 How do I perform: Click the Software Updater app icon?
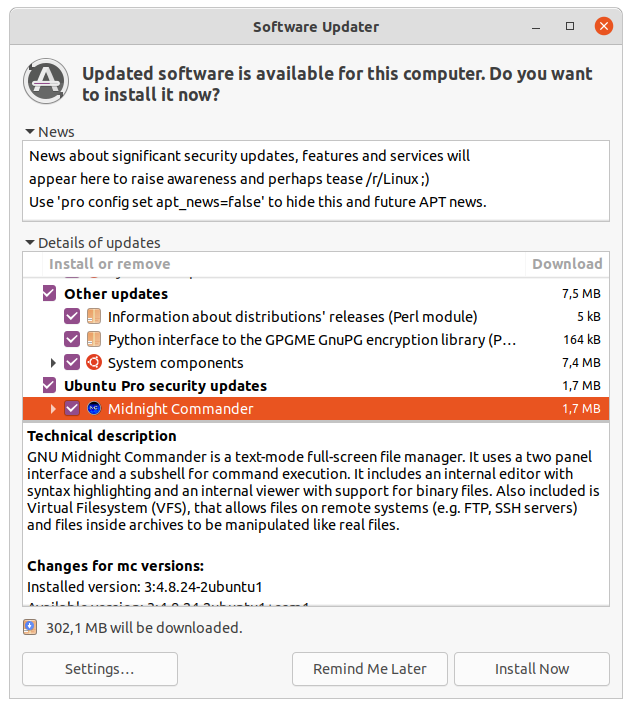click(x=46, y=81)
